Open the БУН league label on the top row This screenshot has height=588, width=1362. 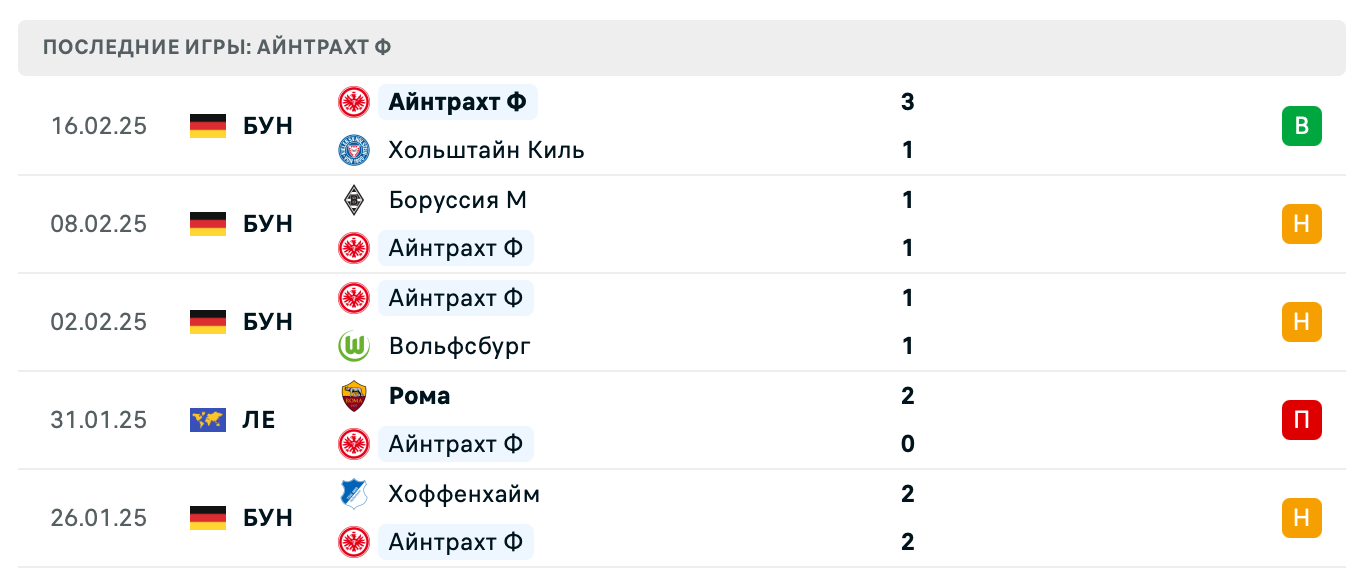[x=267, y=126]
